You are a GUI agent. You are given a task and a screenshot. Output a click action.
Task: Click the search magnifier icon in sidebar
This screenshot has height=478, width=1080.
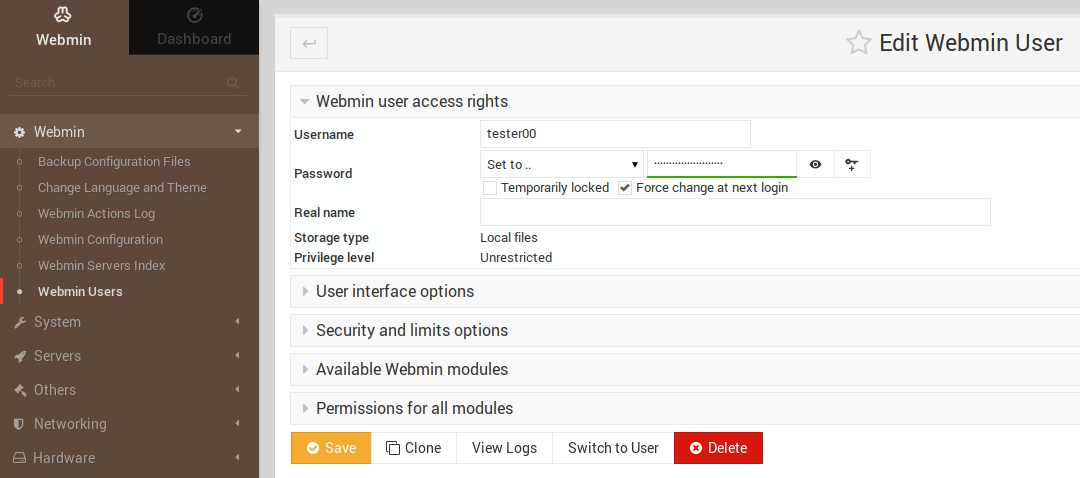(233, 83)
